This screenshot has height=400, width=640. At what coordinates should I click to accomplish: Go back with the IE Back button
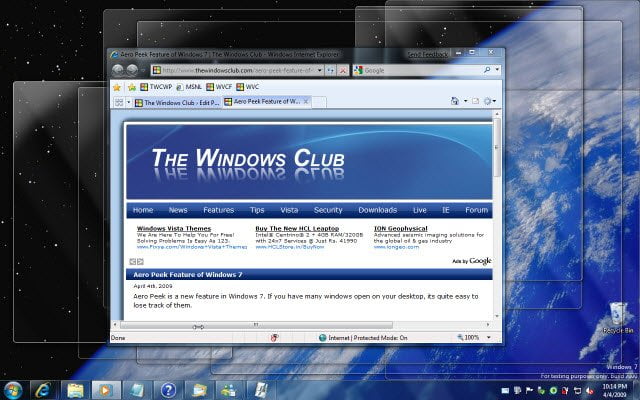[x=118, y=70]
